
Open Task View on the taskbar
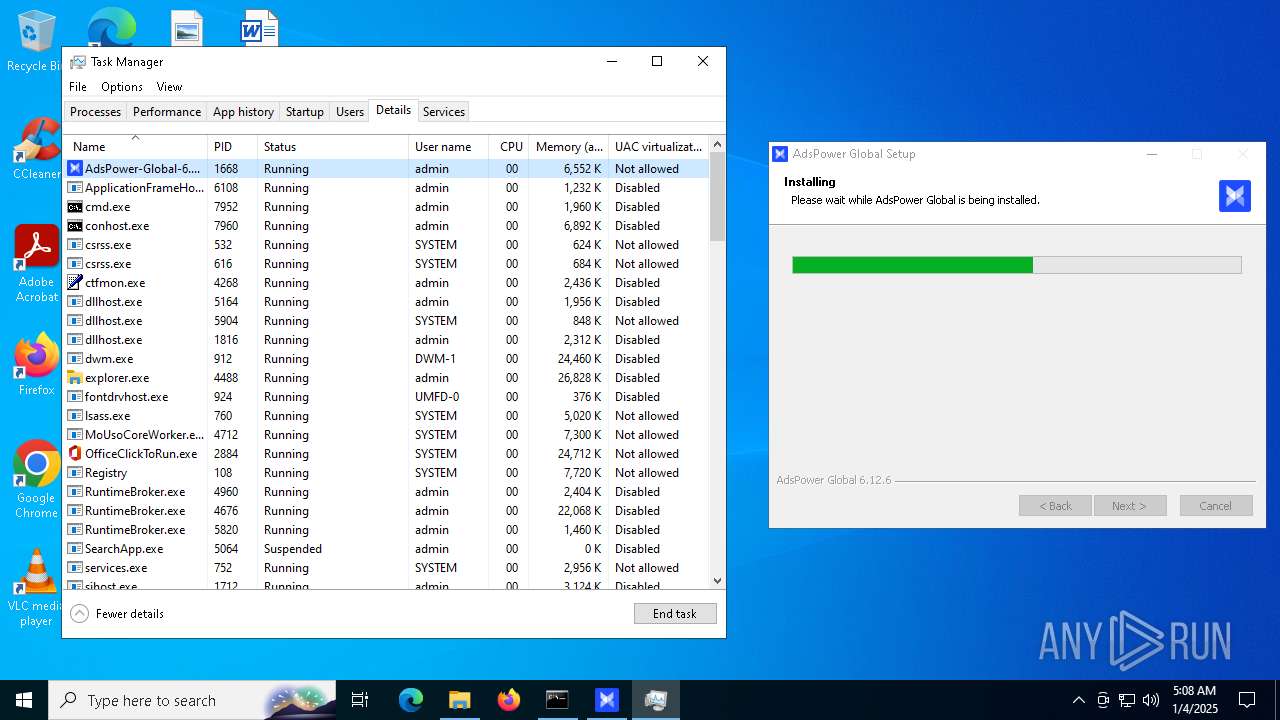(360, 700)
